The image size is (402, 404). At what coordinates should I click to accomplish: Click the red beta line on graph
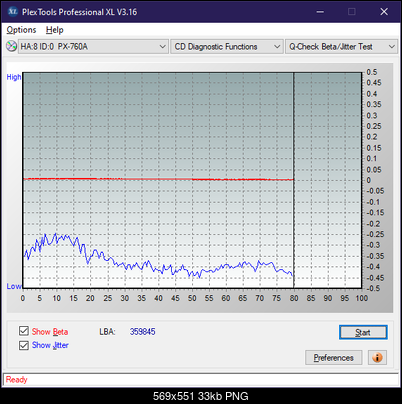158,179
